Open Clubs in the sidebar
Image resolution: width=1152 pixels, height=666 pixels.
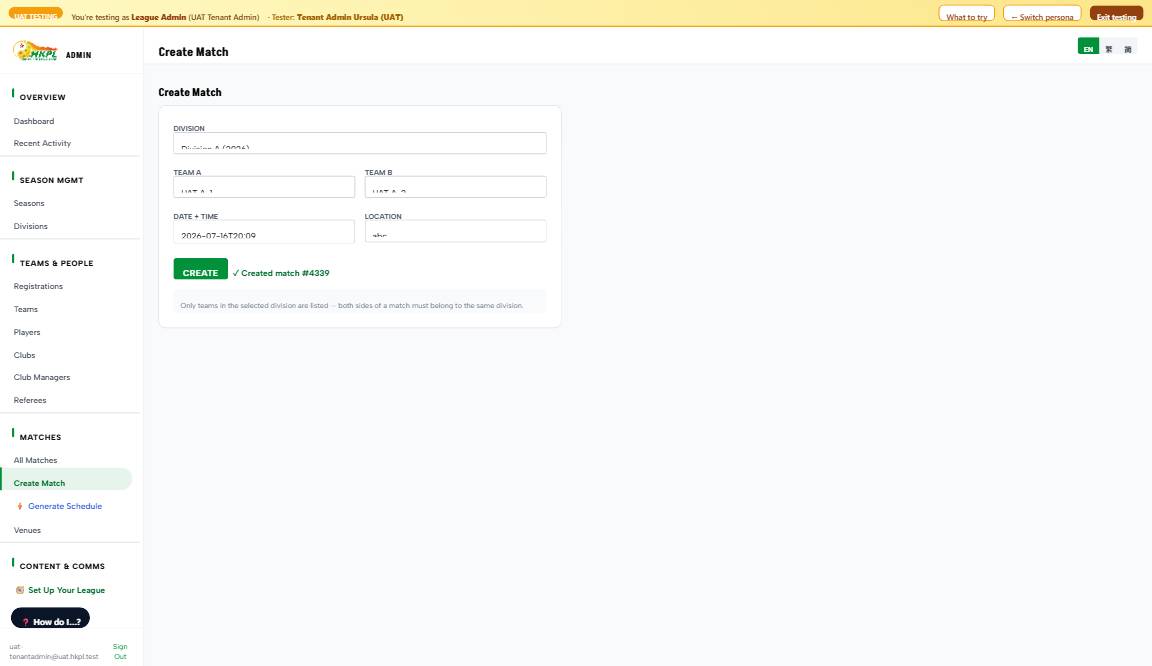(x=24, y=355)
